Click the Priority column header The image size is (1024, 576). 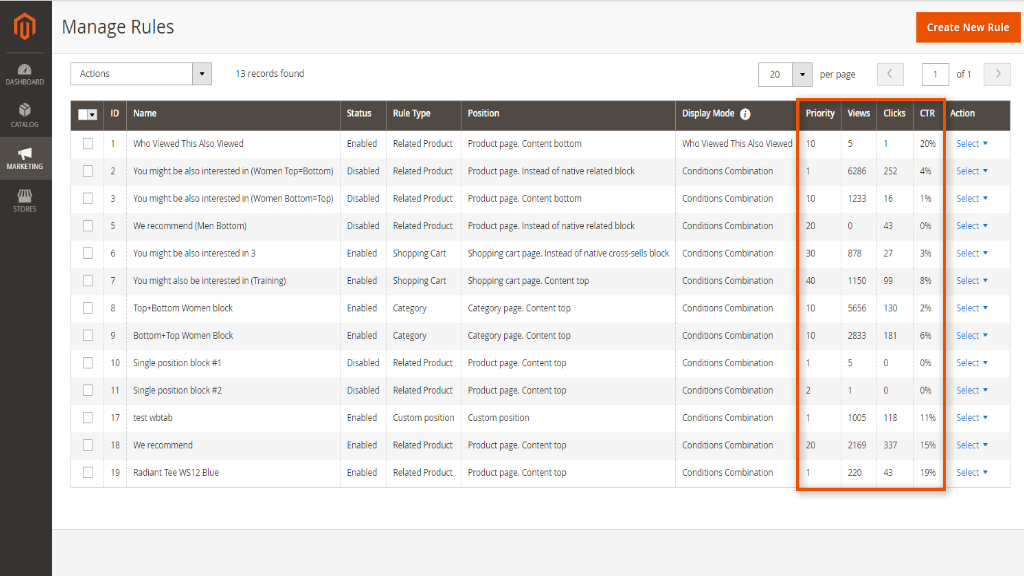[x=819, y=114]
